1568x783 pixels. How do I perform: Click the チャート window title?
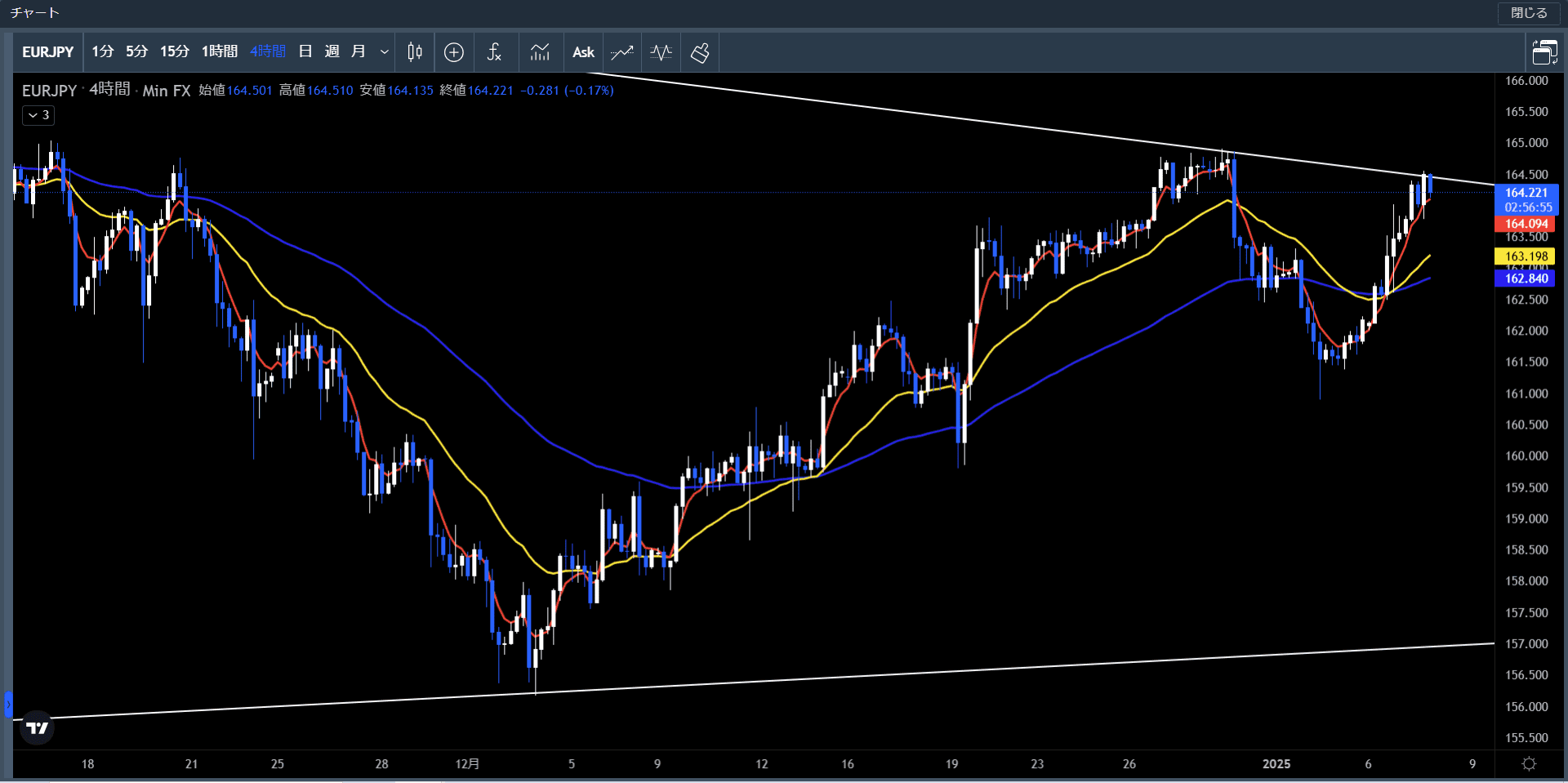(34, 13)
